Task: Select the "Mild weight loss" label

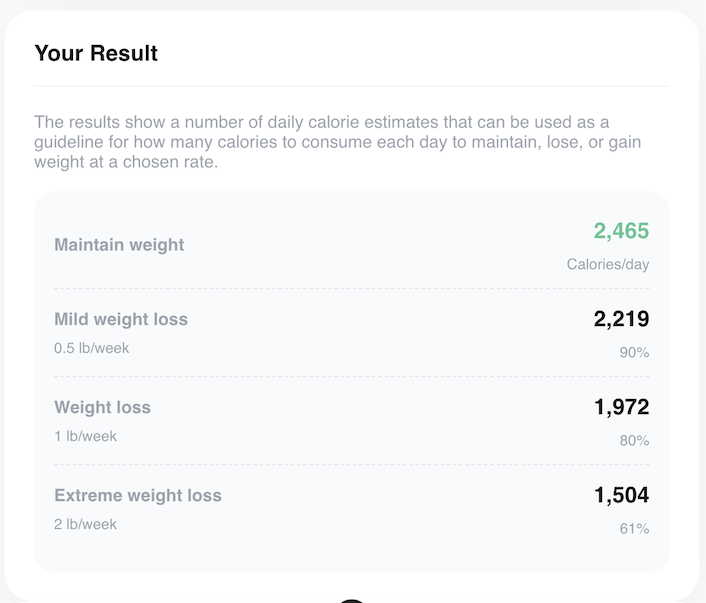Action: 121,320
